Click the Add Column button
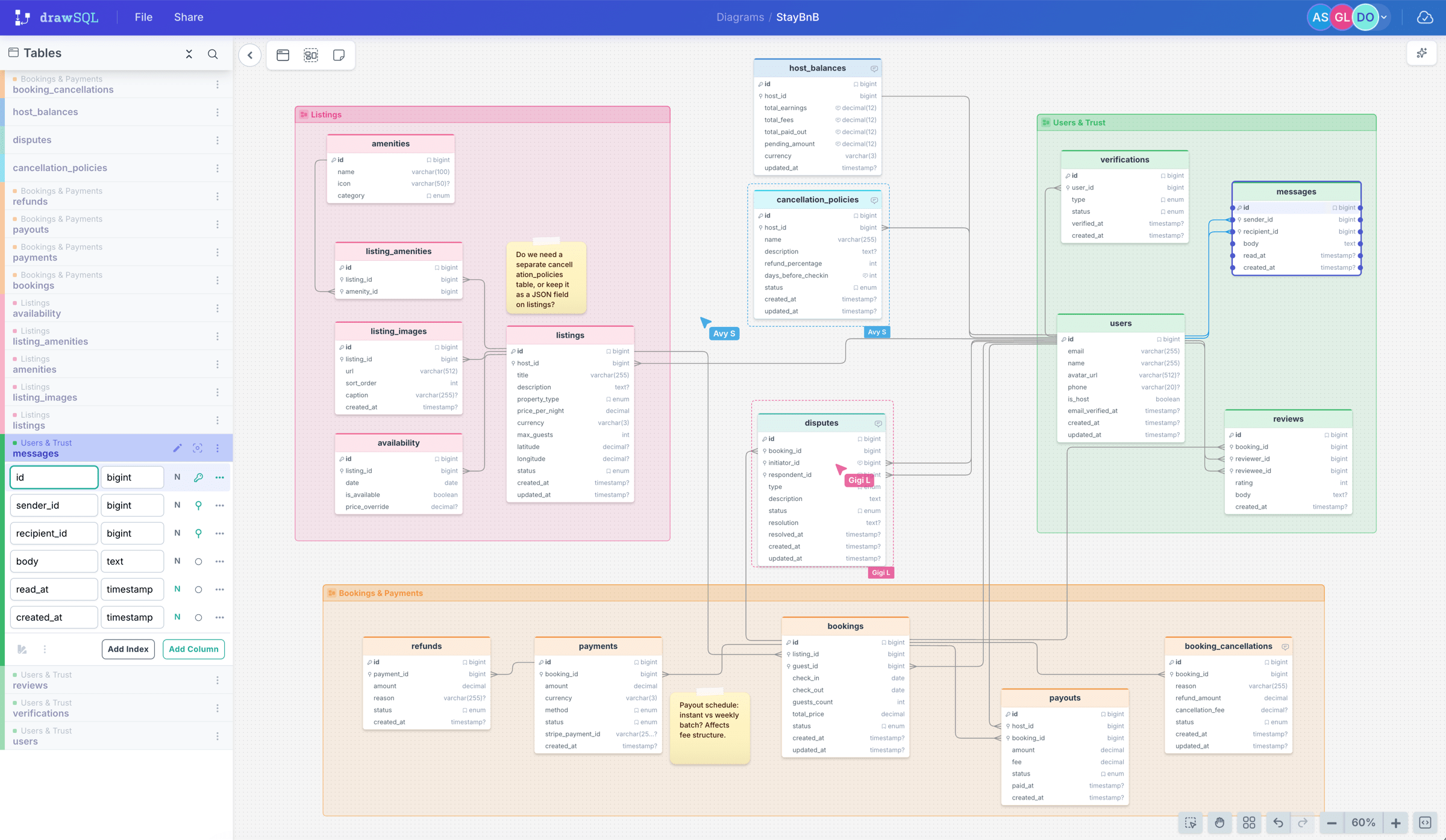 coord(193,649)
